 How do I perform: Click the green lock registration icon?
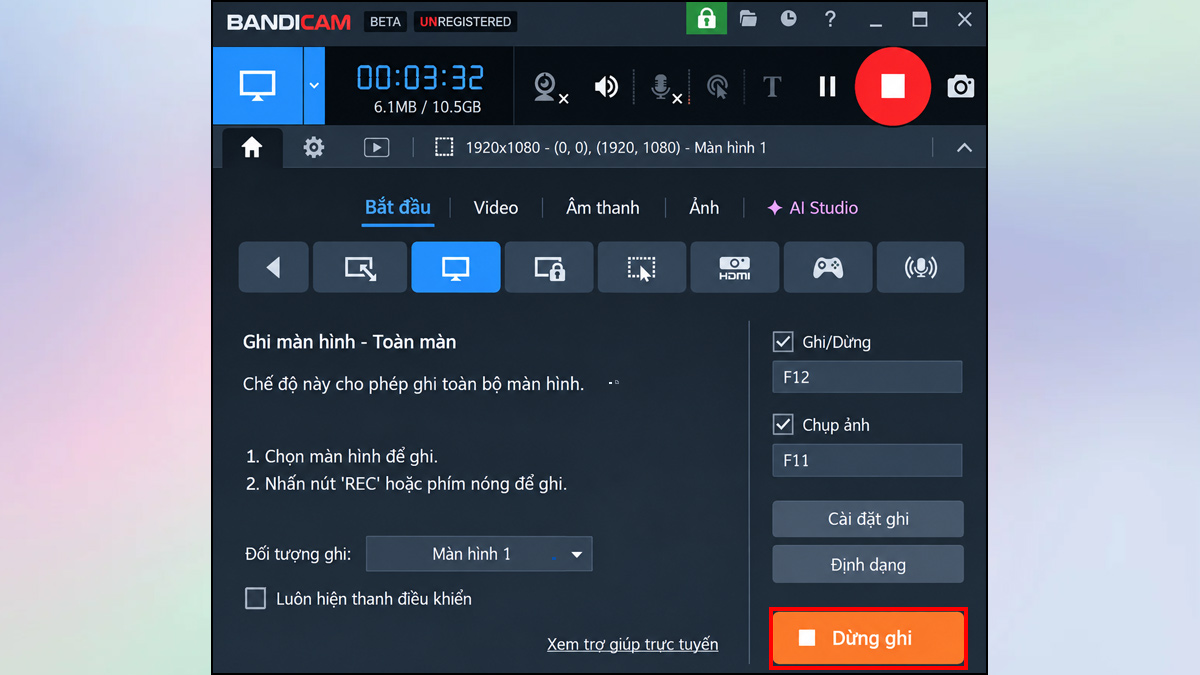[x=706, y=20]
